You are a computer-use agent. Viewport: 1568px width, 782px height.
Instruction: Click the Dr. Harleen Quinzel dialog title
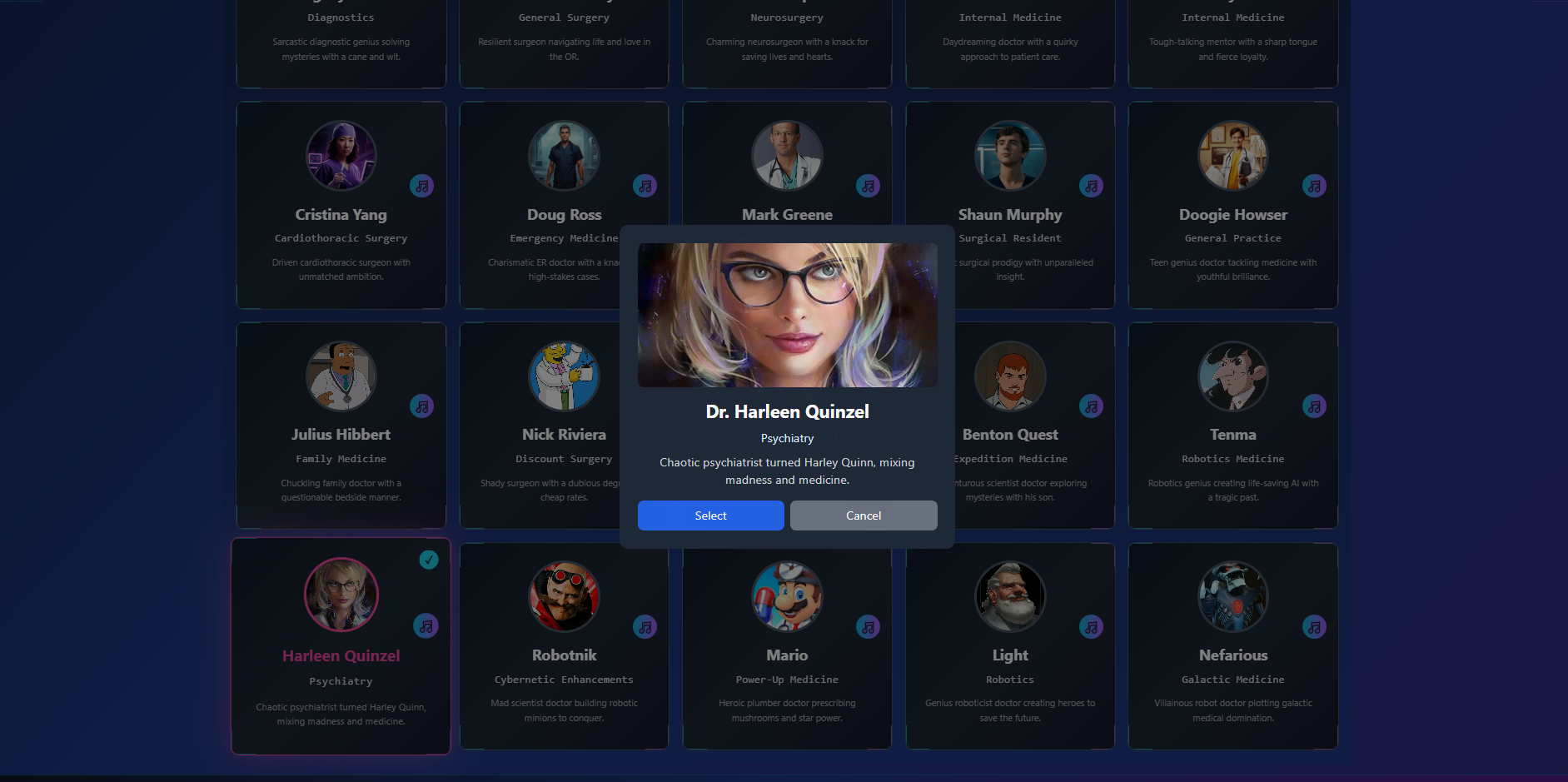pyautogui.click(x=788, y=411)
